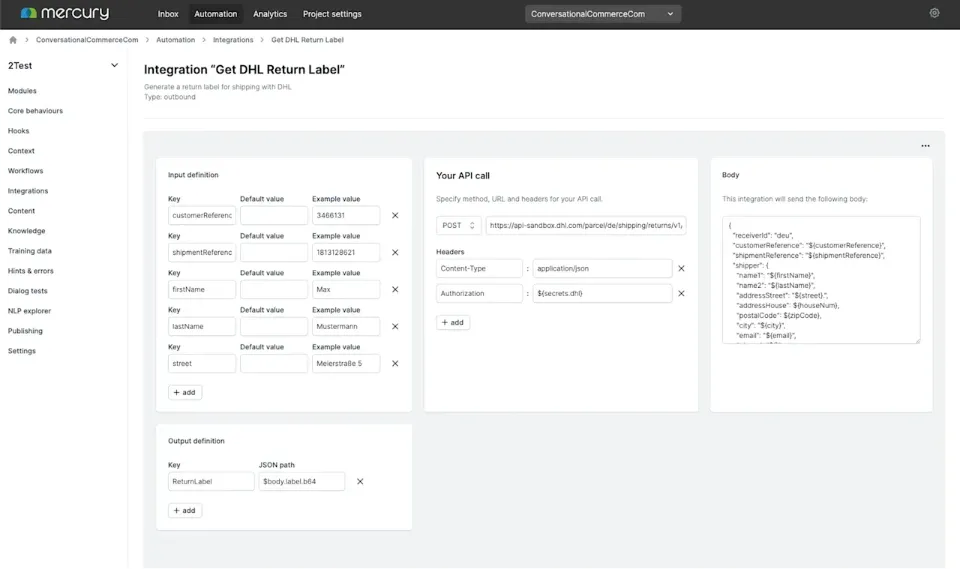Screen dimensions: 960x569
Task: Open the Inbox tab
Action: coord(168,13)
